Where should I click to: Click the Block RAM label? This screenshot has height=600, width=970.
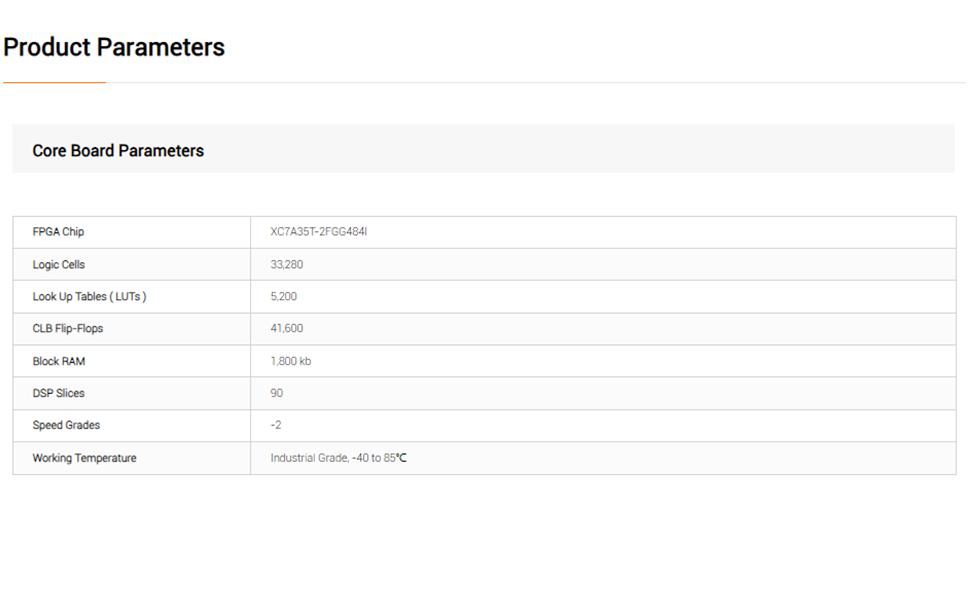click(x=59, y=361)
